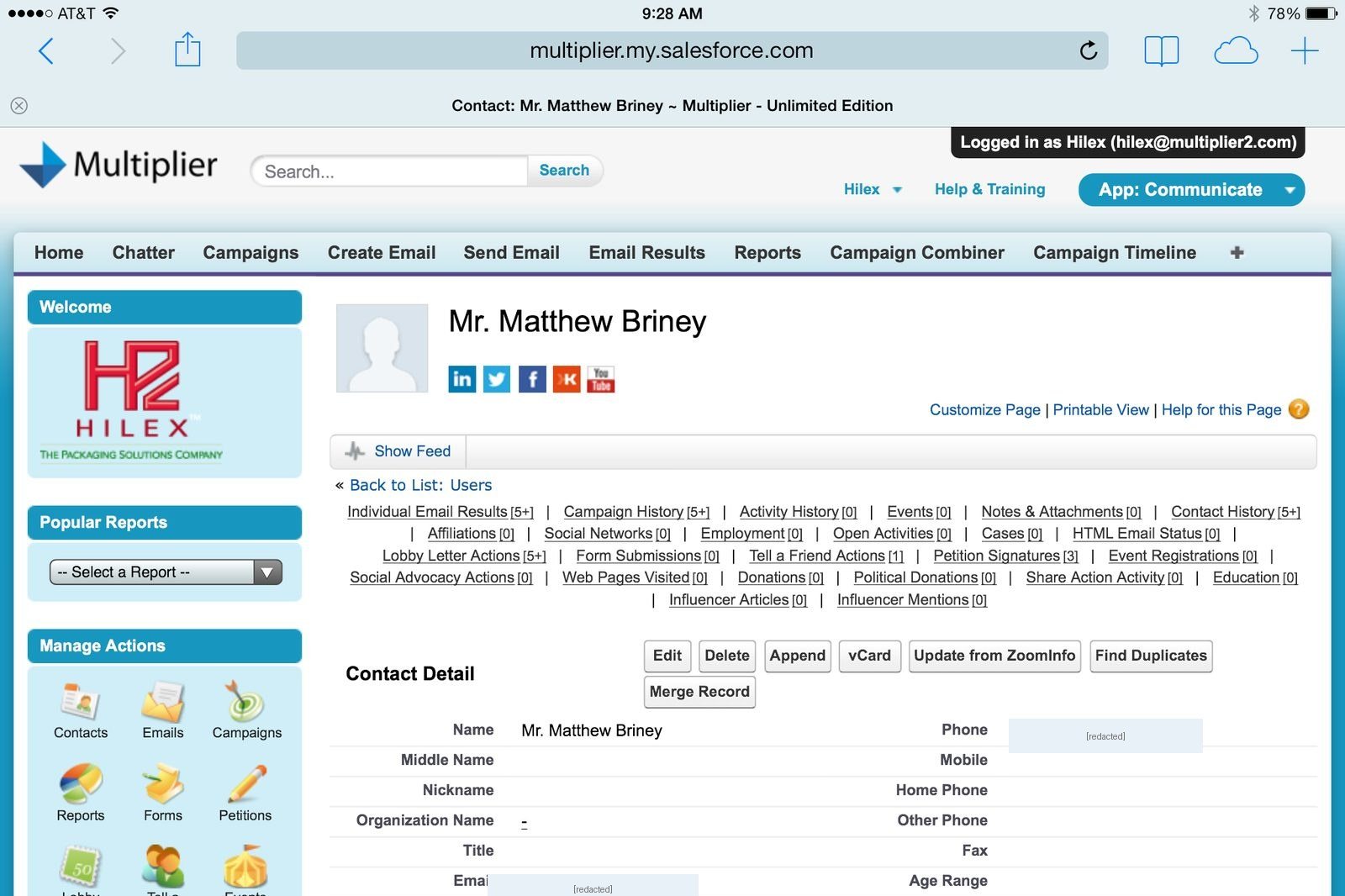The image size is (1345, 896).
Task: Reload the current page
Action: coord(1089,50)
